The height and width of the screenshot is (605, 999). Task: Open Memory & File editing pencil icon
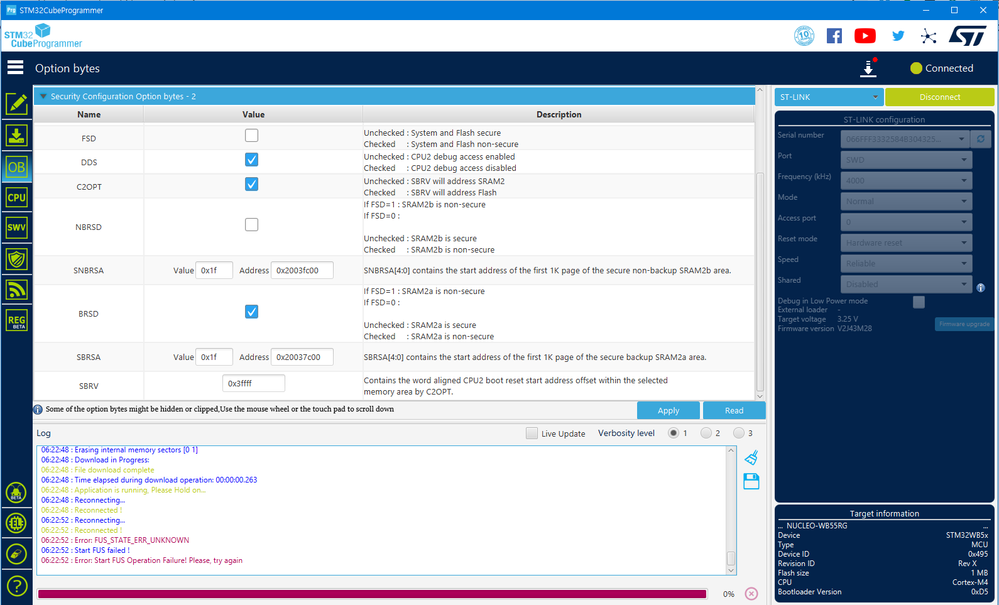17,104
